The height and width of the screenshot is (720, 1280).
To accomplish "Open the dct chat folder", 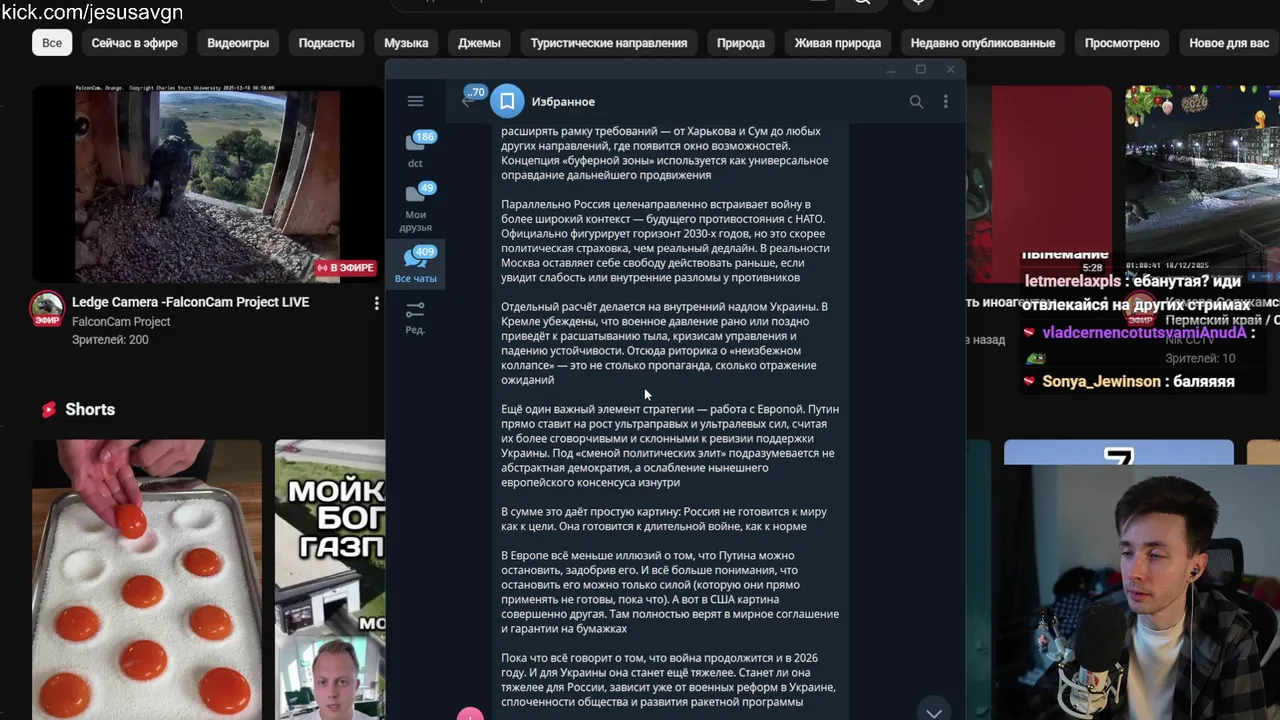I will (415, 150).
